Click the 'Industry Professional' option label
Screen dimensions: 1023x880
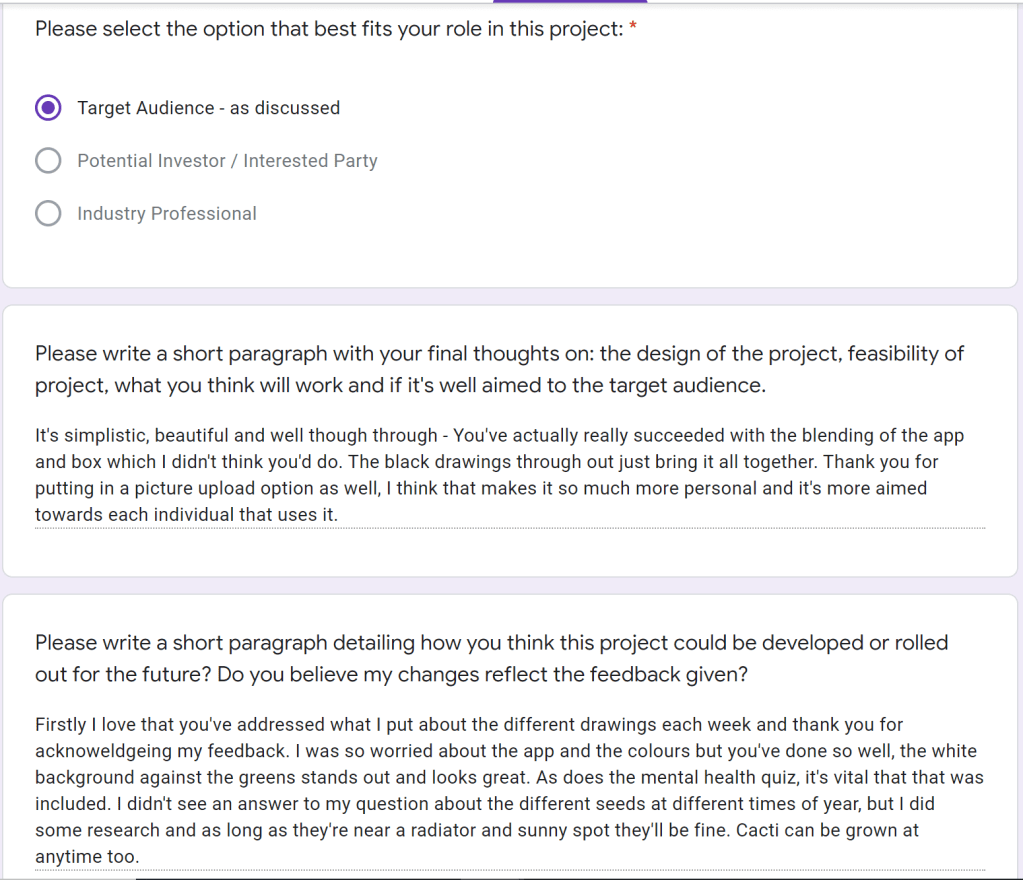[x=167, y=214]
